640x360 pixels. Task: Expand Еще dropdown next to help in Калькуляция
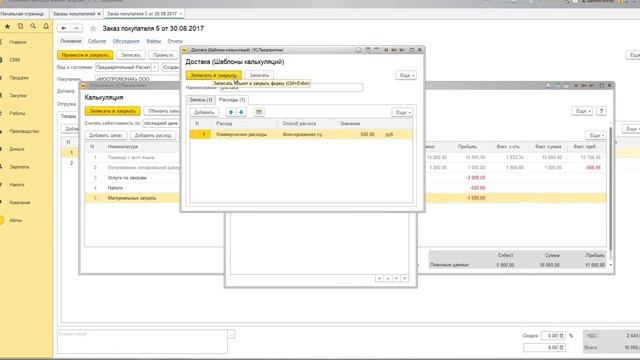[x=582, y=111]
